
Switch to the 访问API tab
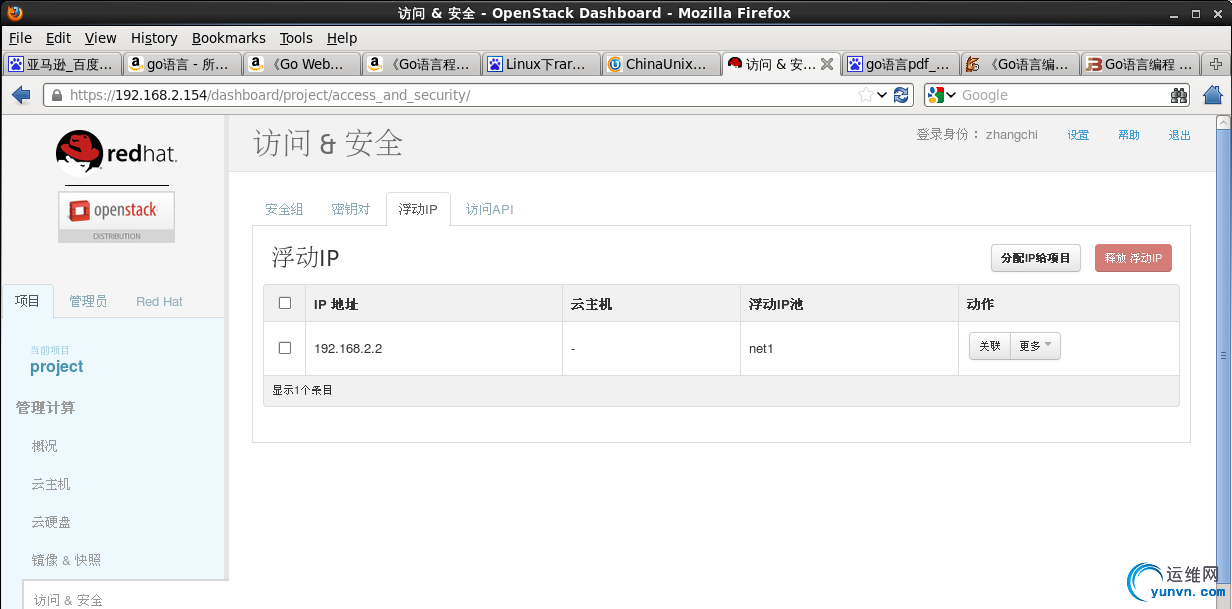[490, 209]
